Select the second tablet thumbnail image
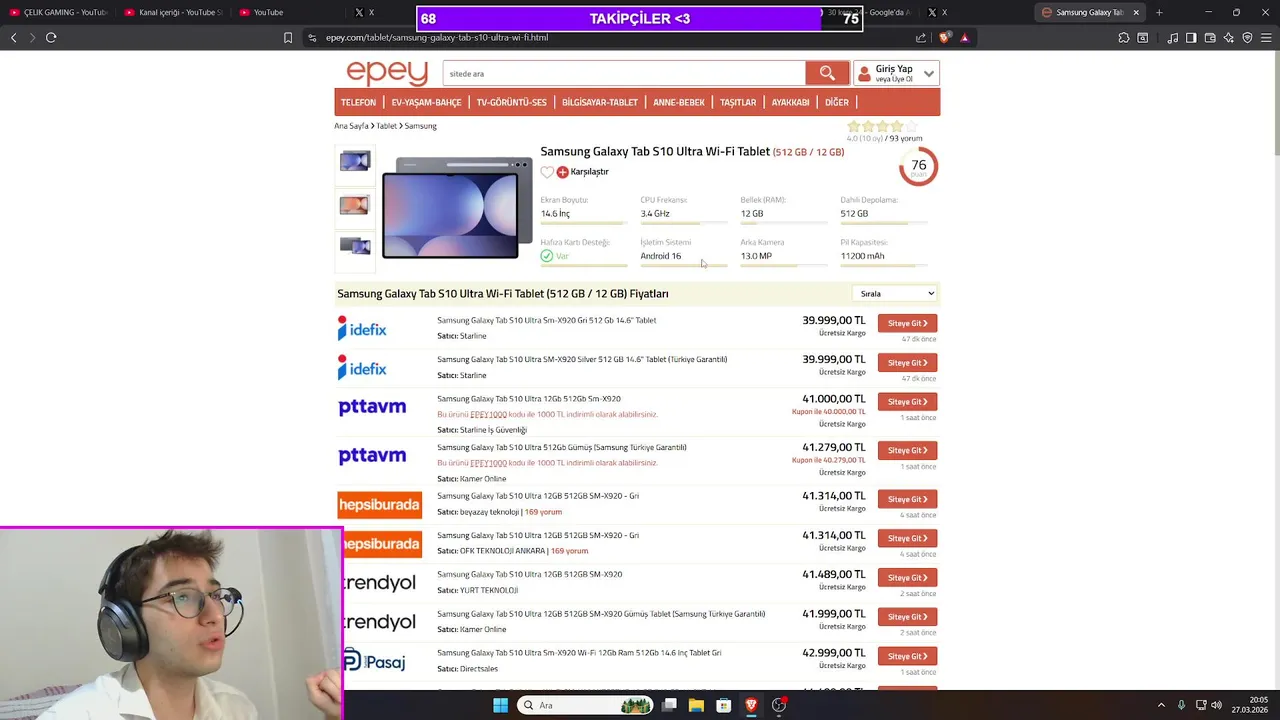1280x720 pixels. tap(355, 206)
